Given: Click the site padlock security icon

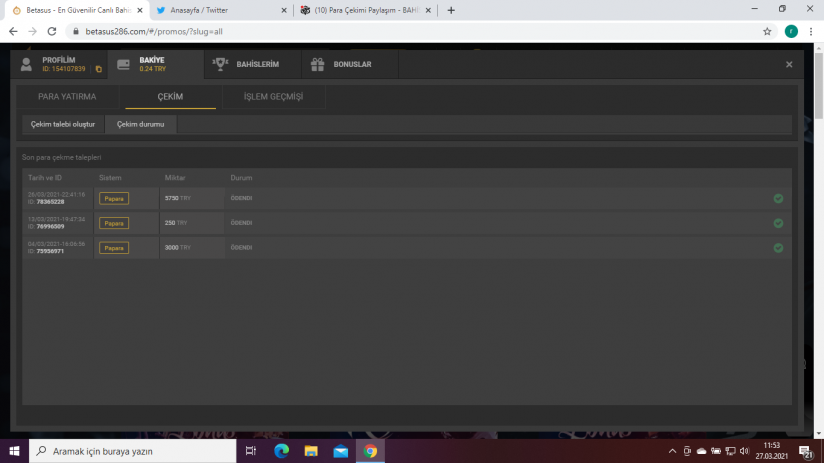Looking at the screenshot, I should (76, 32).
